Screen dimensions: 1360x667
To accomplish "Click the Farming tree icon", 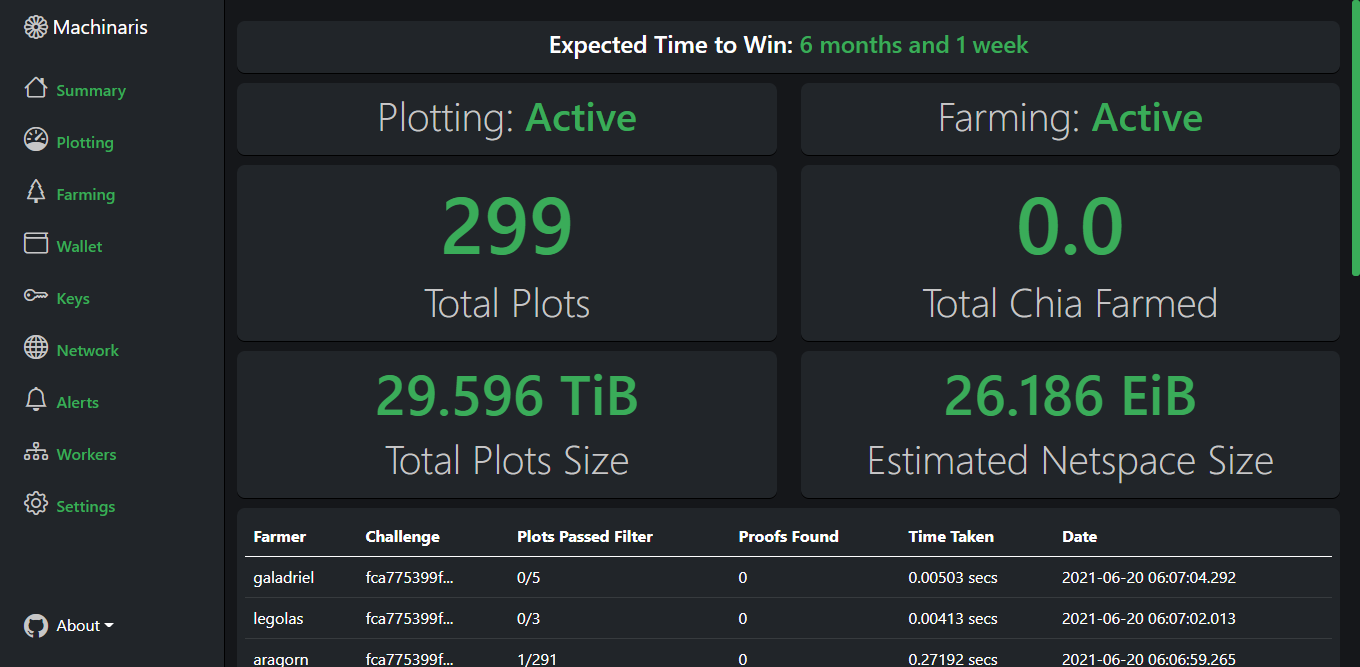I will [36, 192].
